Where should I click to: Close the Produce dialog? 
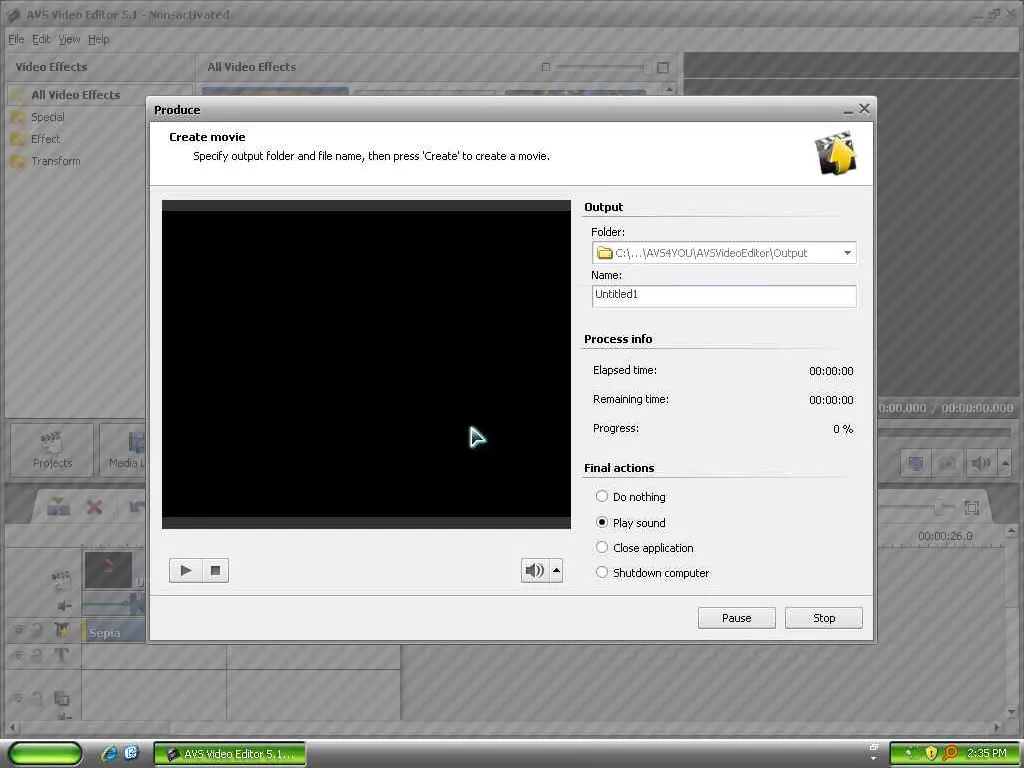pos(864,108)
